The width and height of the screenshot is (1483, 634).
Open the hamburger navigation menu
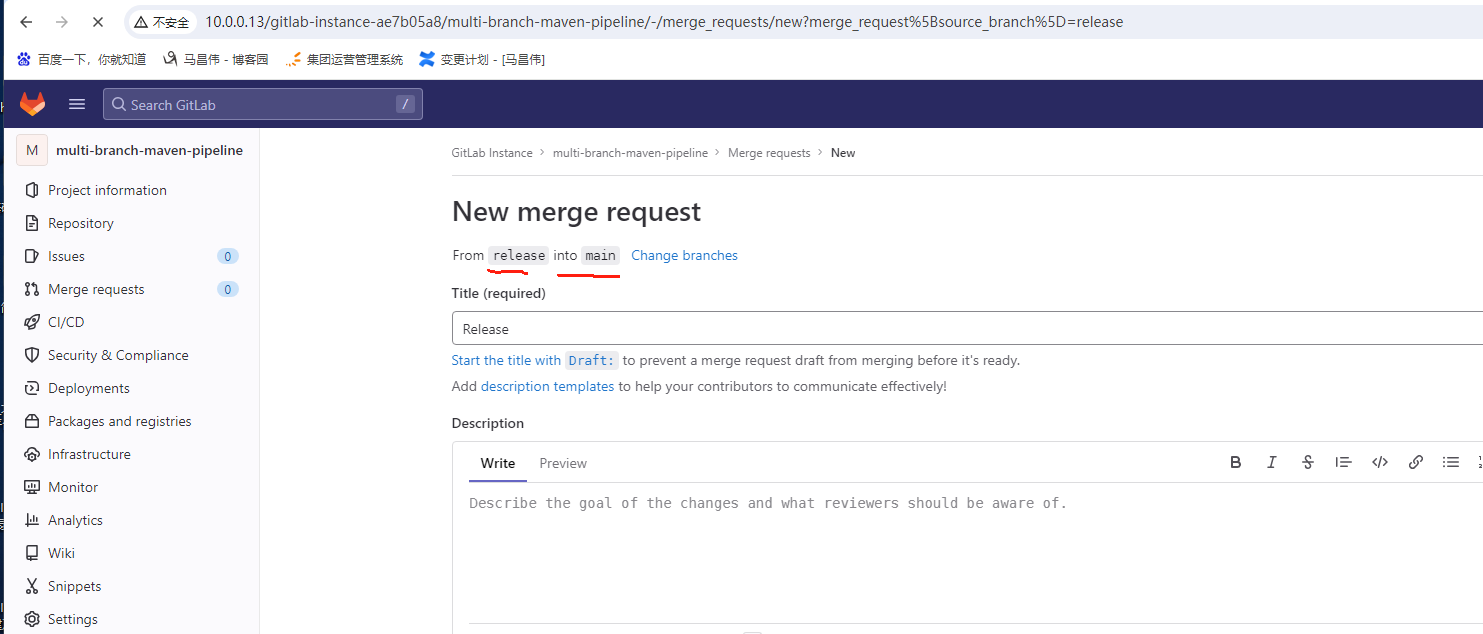point(77,104)
